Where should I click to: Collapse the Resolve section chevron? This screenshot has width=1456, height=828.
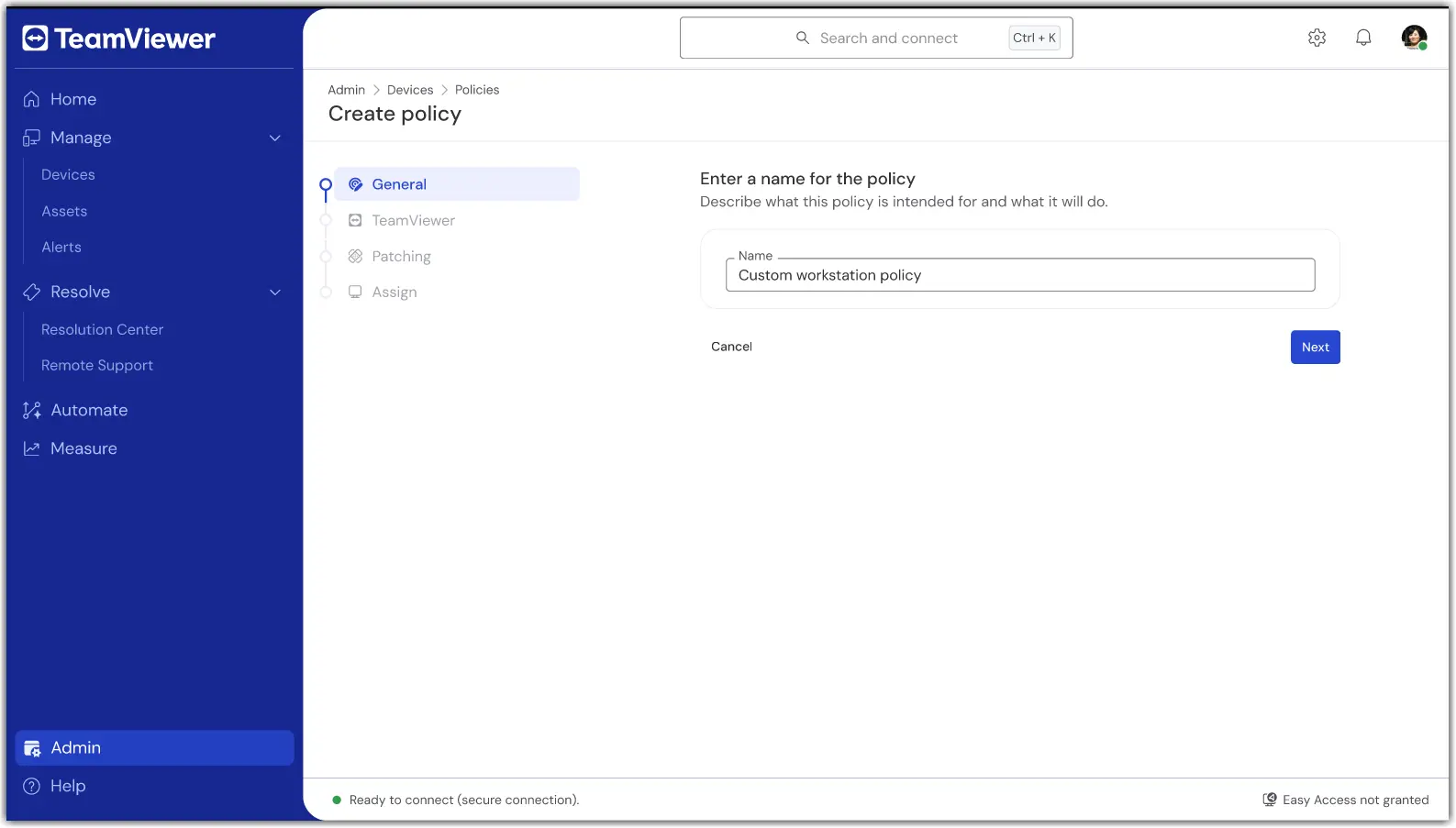click(x=274, y=292)
